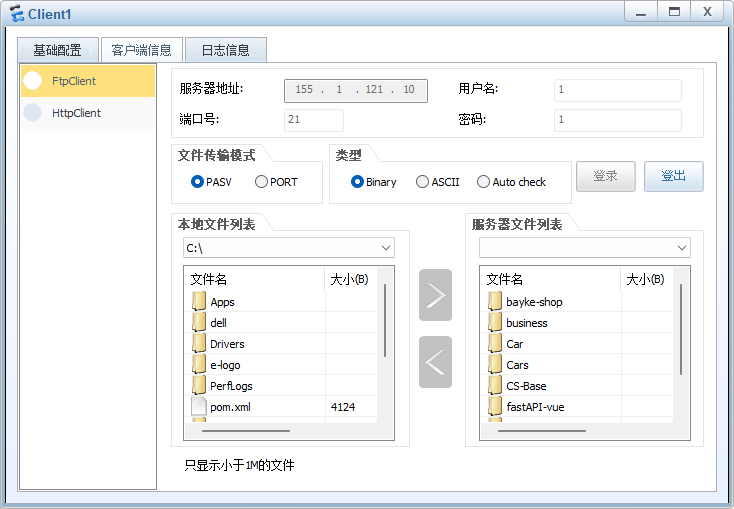Click the upload right-arrow transfer button
This screenshot has height=509, width=734.
[x=435, y=295]
